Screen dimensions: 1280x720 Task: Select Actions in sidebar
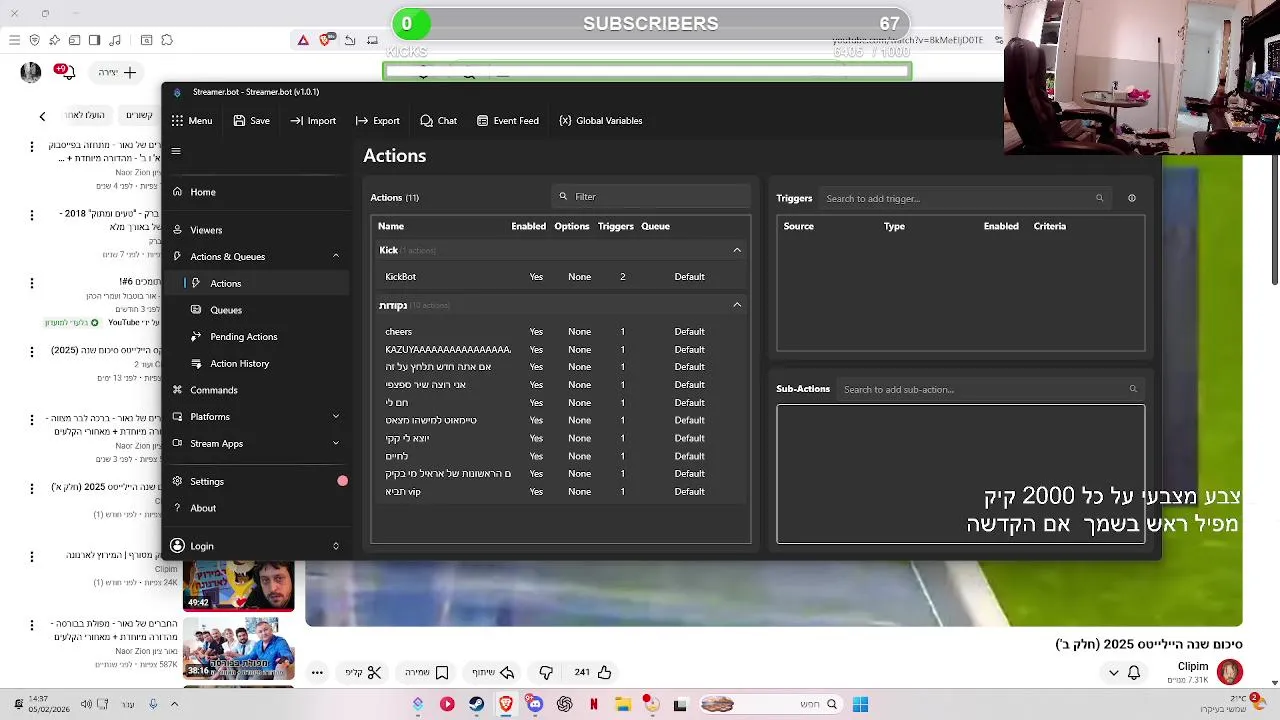tap(256, 283)
